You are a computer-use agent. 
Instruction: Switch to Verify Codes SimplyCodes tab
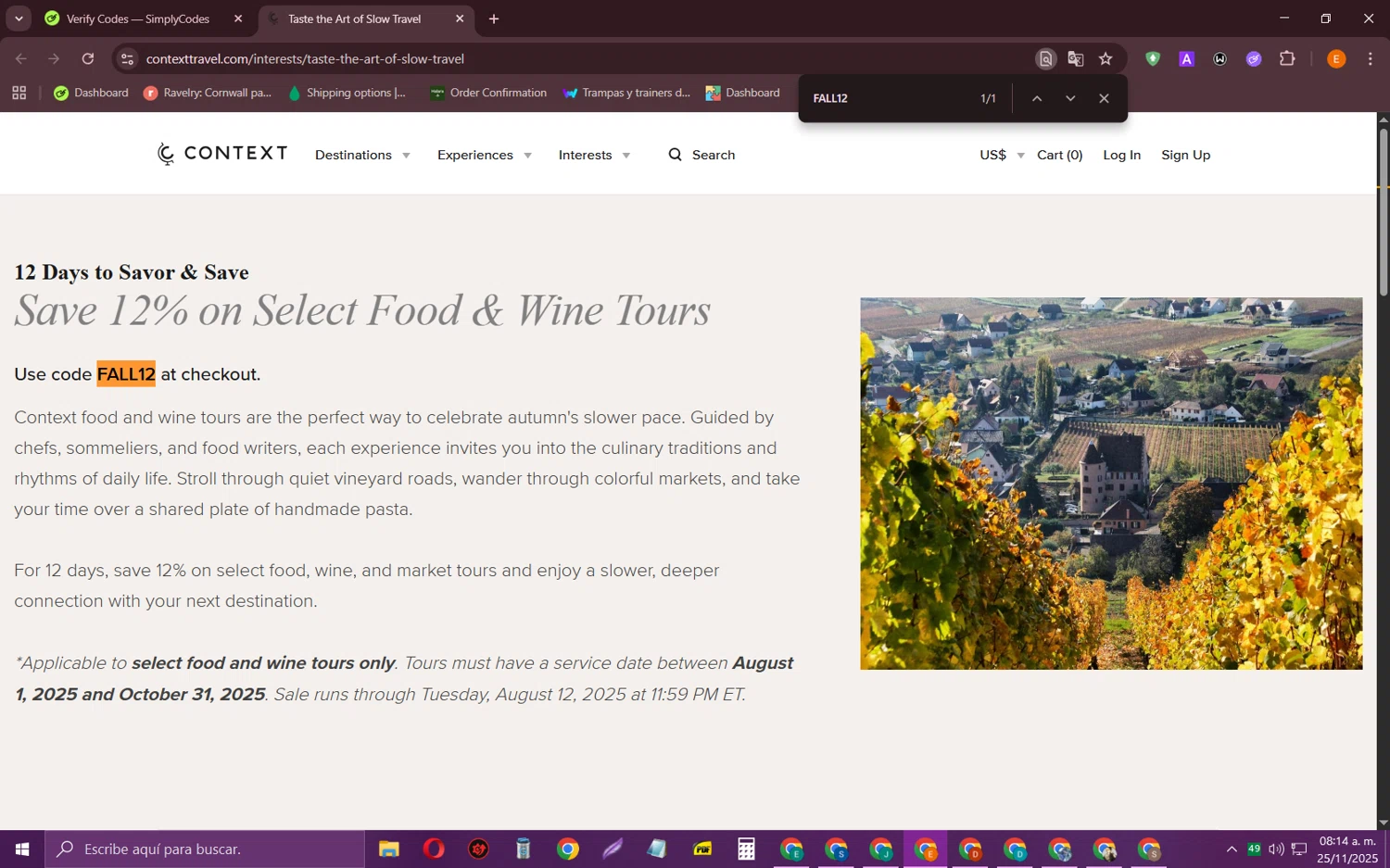click(x=139, y=19)
